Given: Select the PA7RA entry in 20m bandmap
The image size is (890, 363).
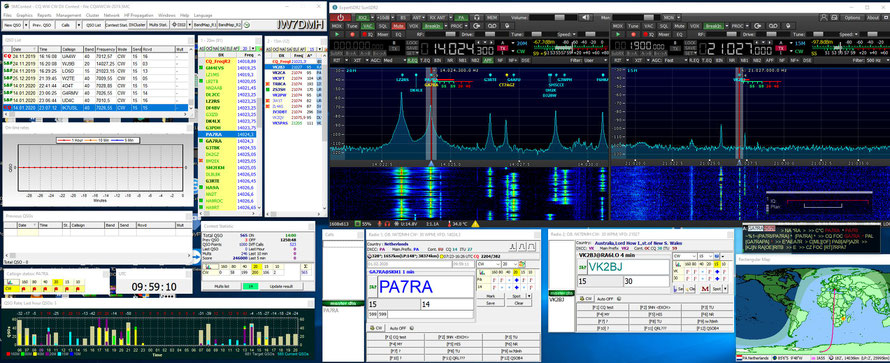Looking at the screenshot, I should [x=227, y=134].
